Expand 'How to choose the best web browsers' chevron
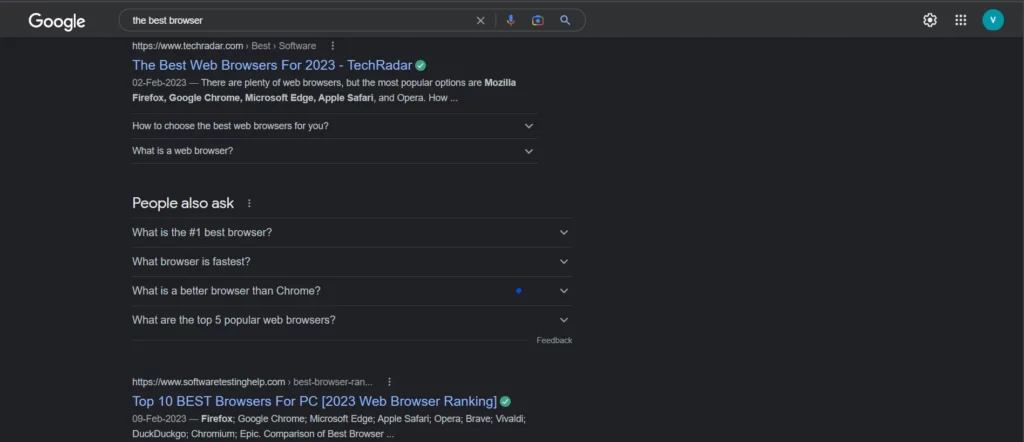The width and height of the screenshot is (1024, 442). point(529,126)
